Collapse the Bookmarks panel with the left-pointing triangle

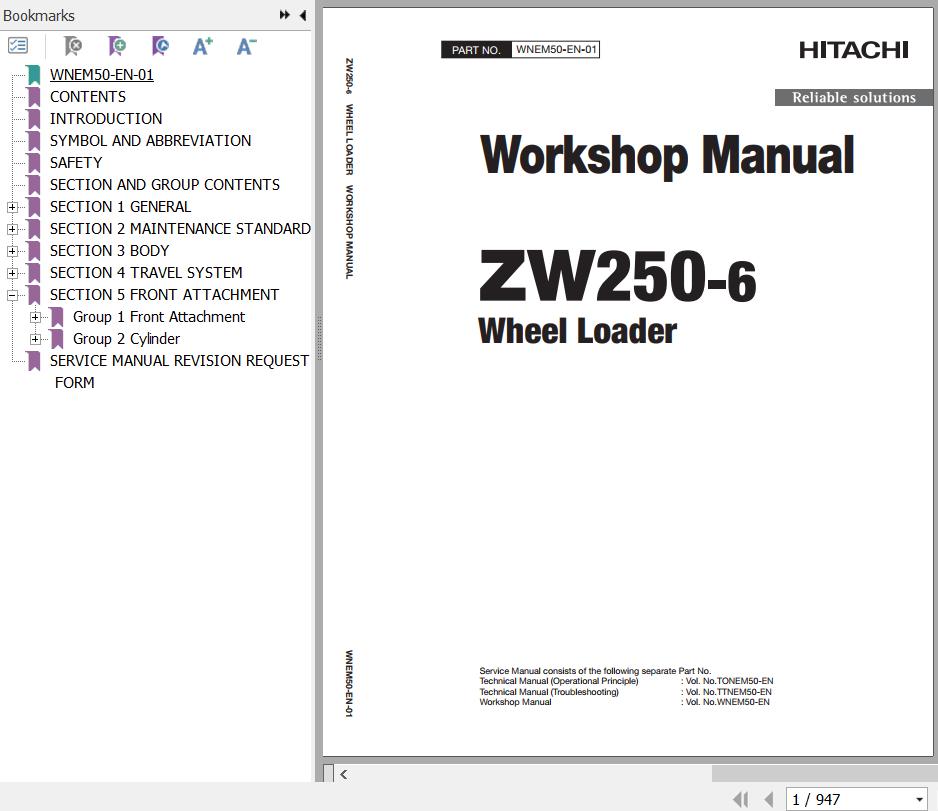[x=303, y=15]
